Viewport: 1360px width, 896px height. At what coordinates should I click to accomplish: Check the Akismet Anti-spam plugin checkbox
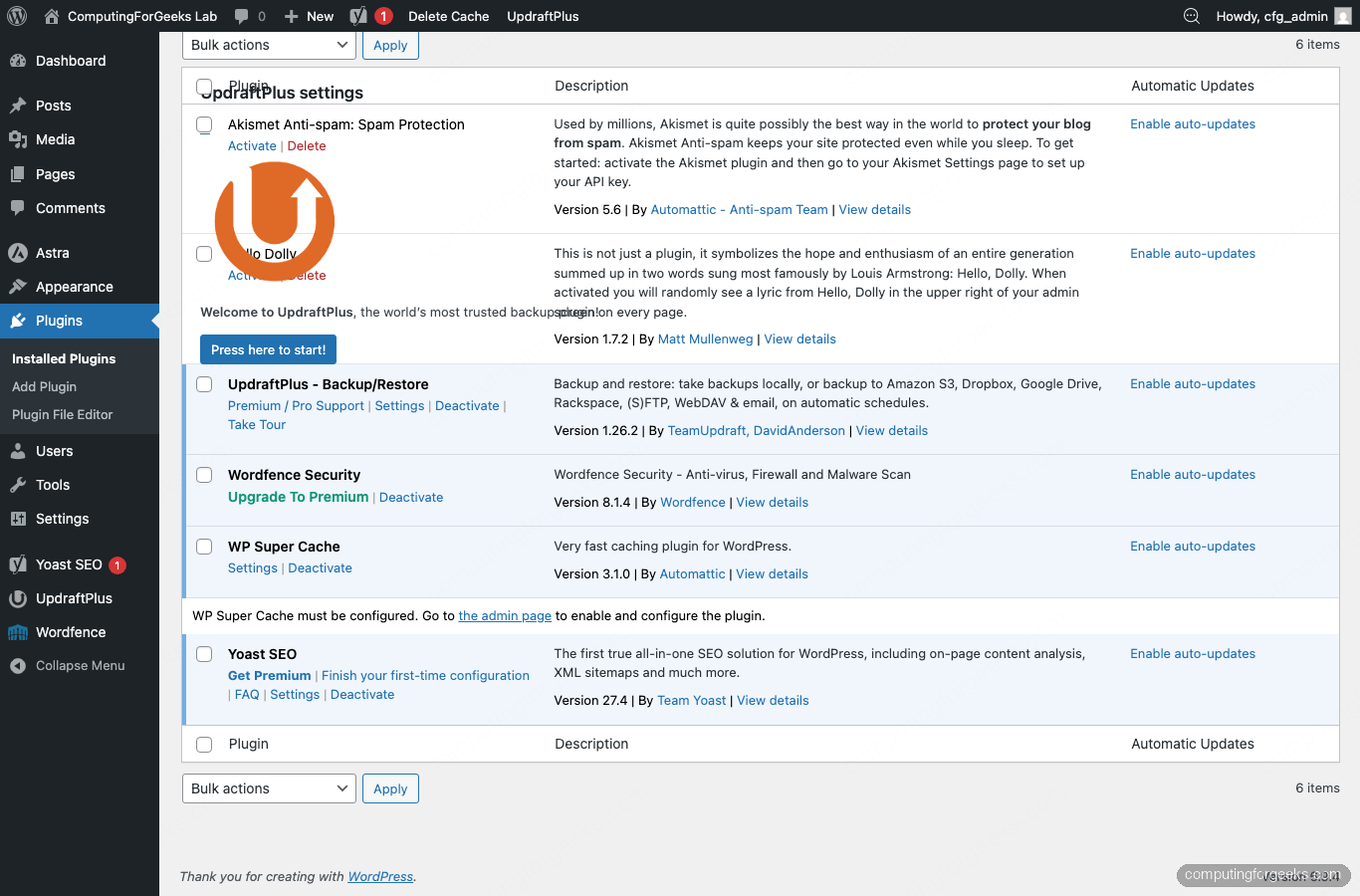click(x=204, y=125)
